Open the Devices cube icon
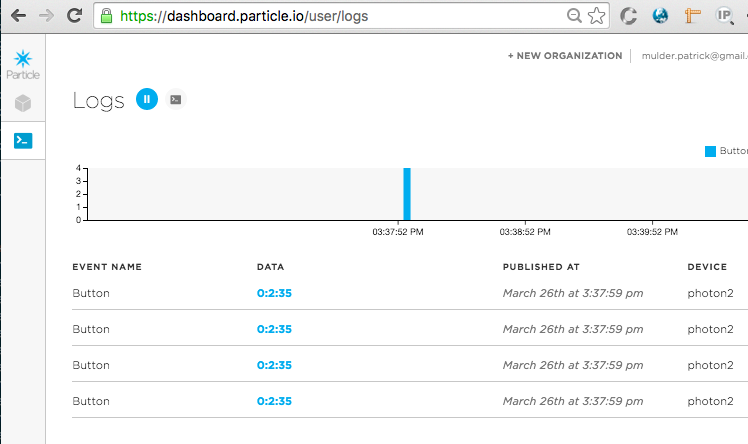 tap(22, 103)
